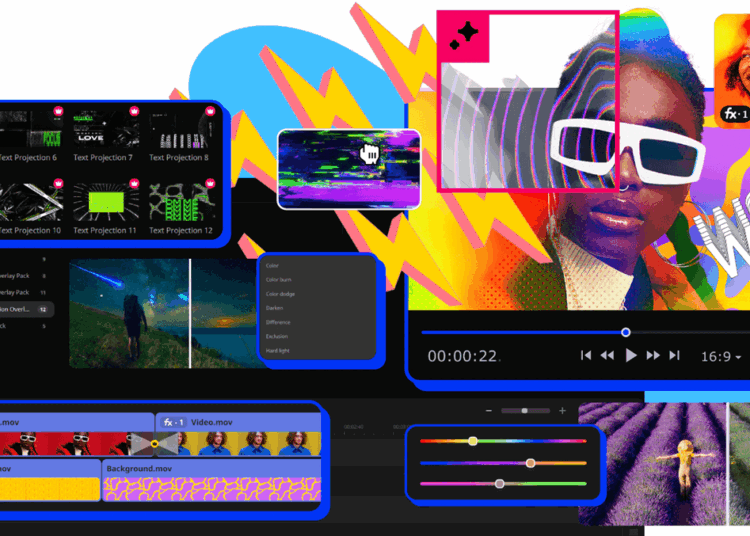Viewport: 750px width, 536px height.
Task: Select the highlighted overlay row with count 12
Action: [x=26, y=309]
